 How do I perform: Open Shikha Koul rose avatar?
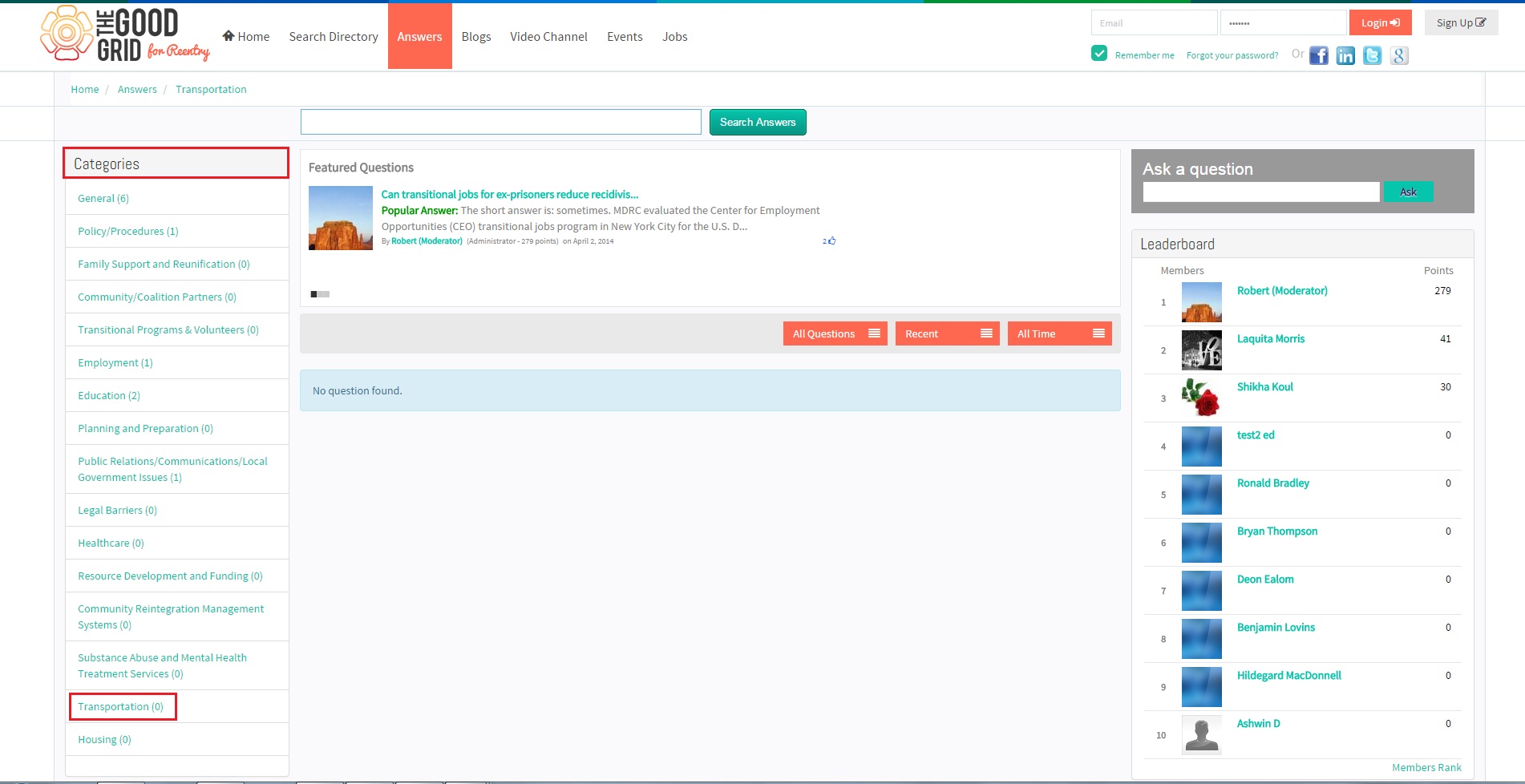point(1202,398)
